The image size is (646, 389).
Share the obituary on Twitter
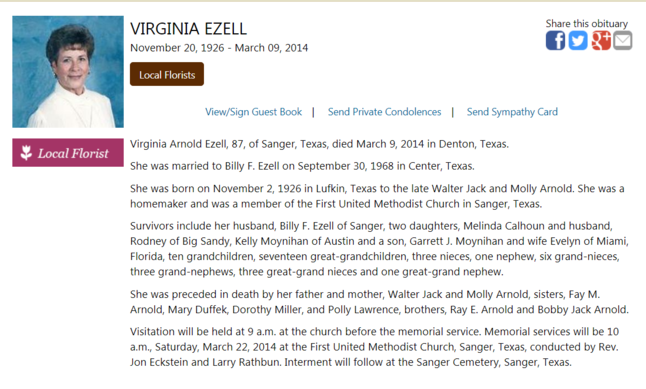[x=578, y=41]
